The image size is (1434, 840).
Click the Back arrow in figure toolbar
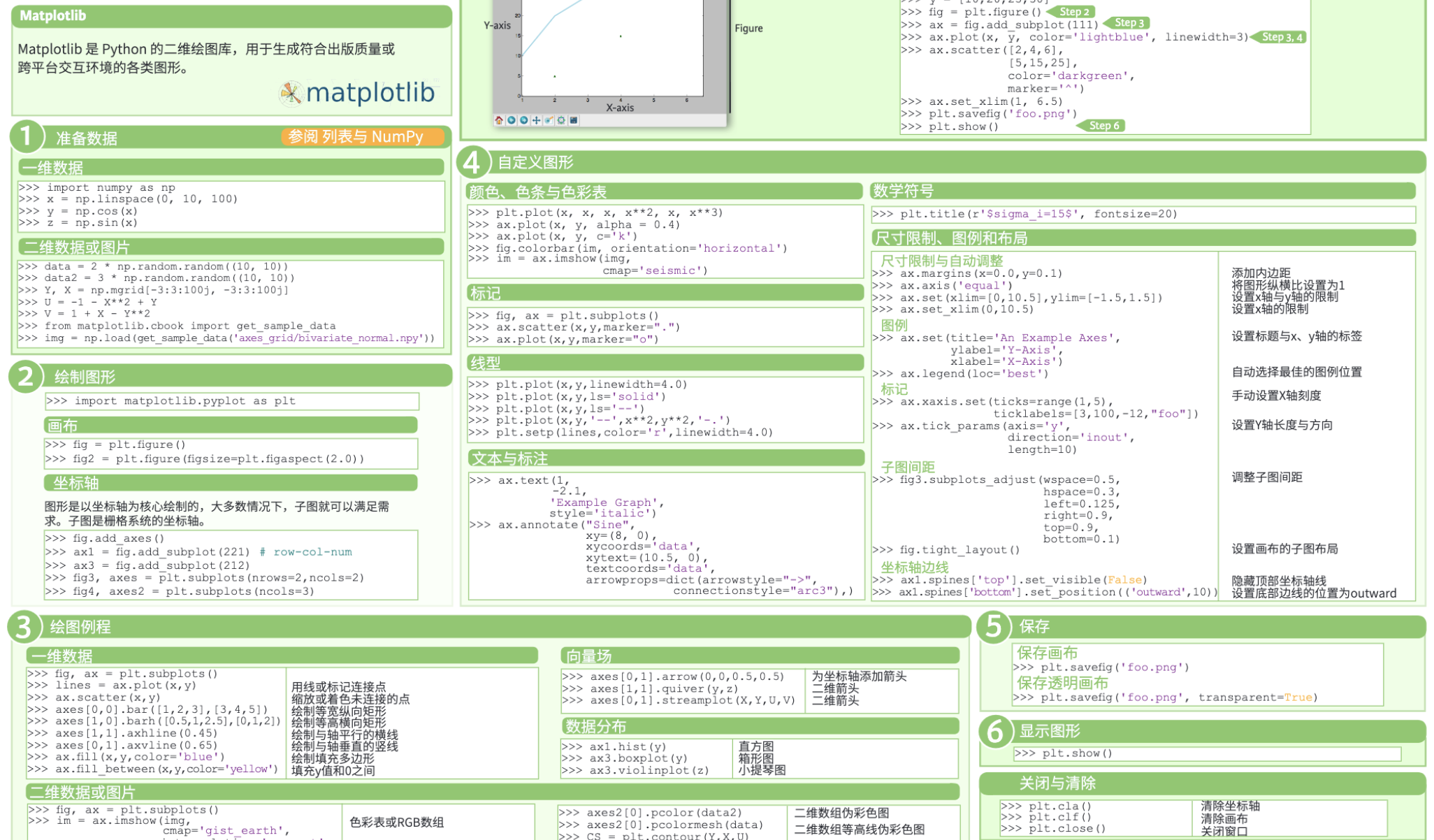pyautogui.click(x=512, y=120)
